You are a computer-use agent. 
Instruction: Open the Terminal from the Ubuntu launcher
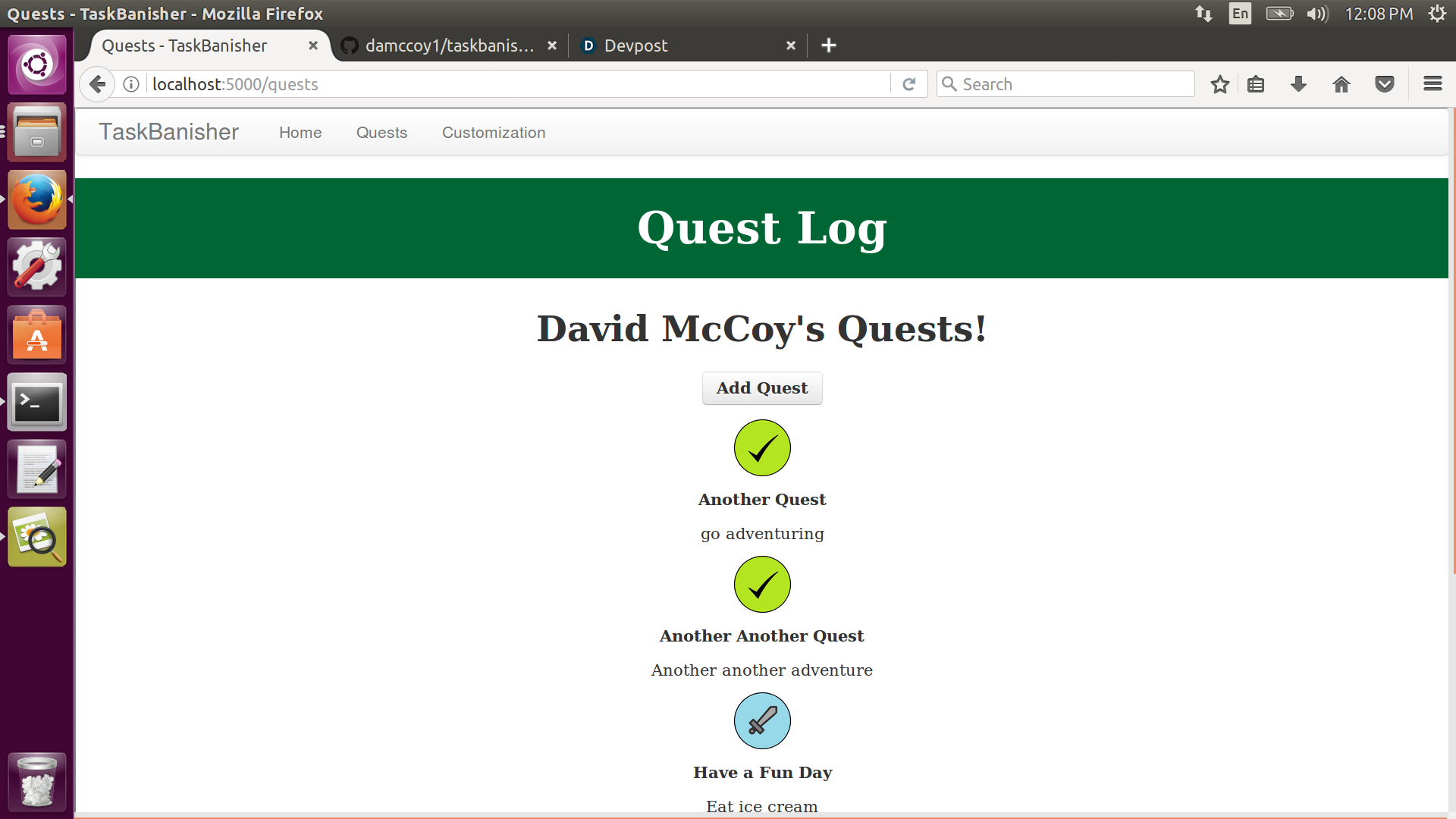click(36, 403)
